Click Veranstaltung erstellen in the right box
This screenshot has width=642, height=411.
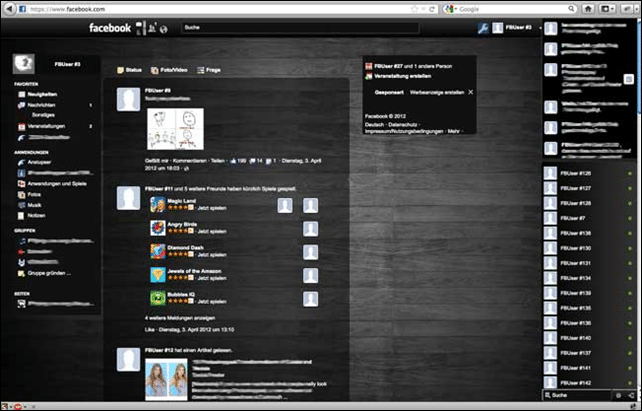click(402, 76)
